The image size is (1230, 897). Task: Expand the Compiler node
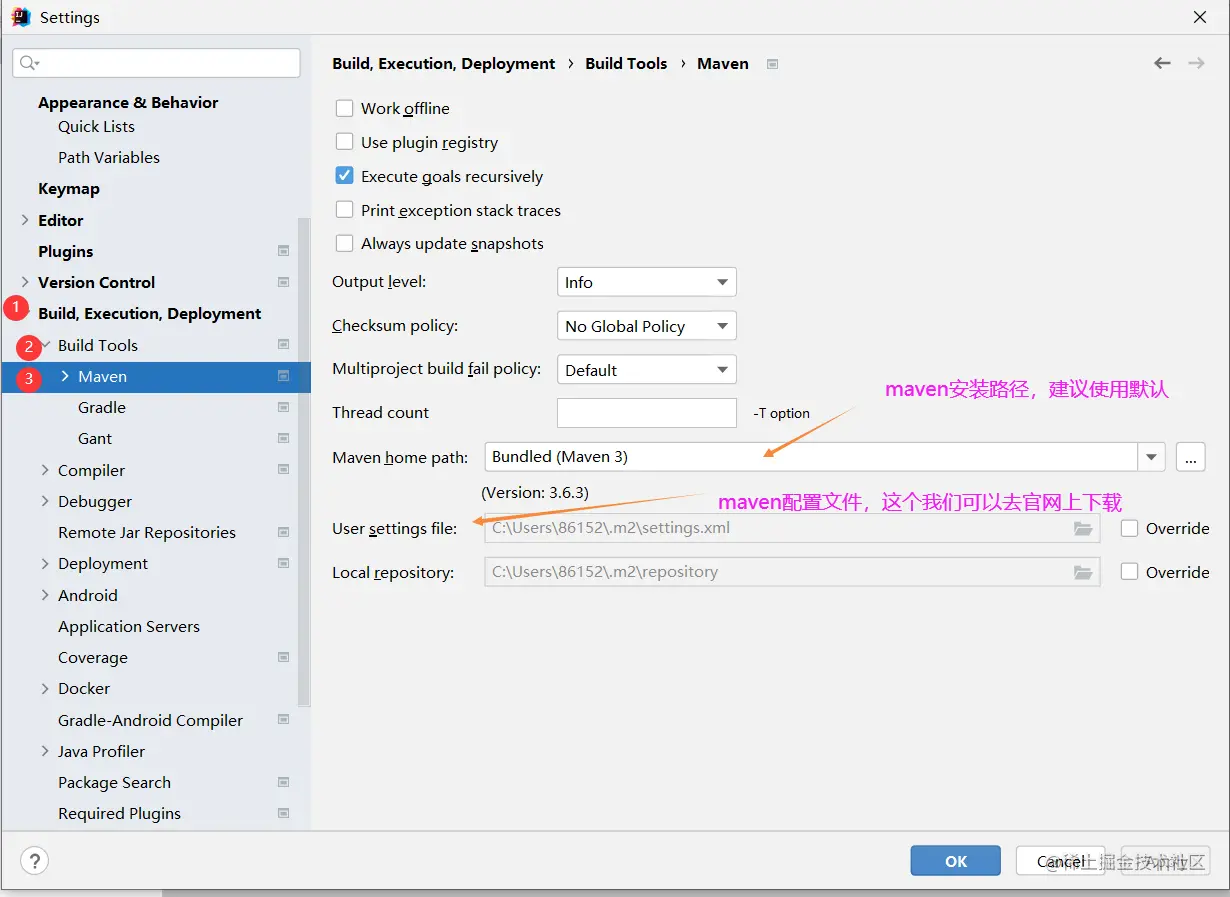[45, 470]
